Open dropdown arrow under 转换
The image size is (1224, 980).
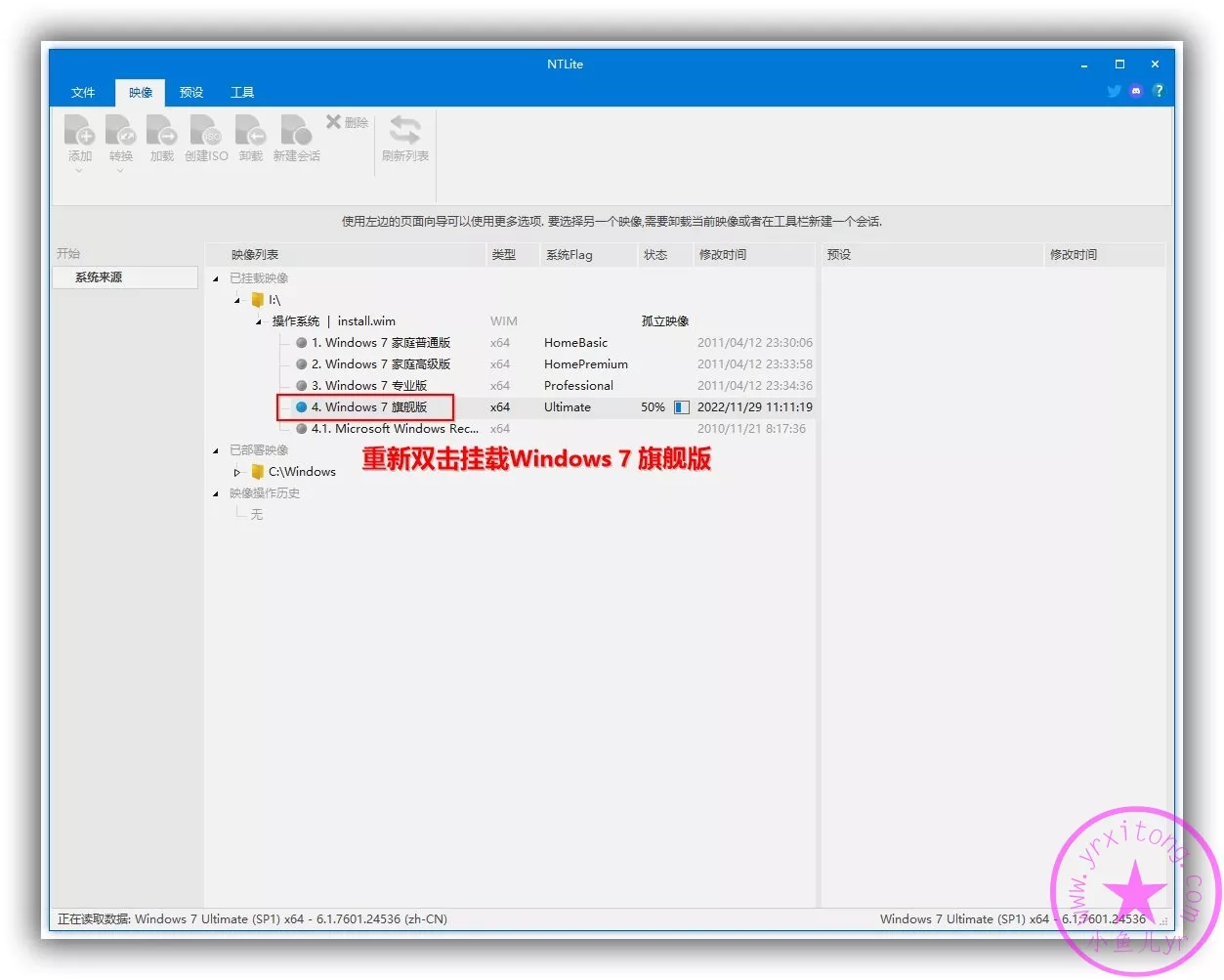click(120, 171)
